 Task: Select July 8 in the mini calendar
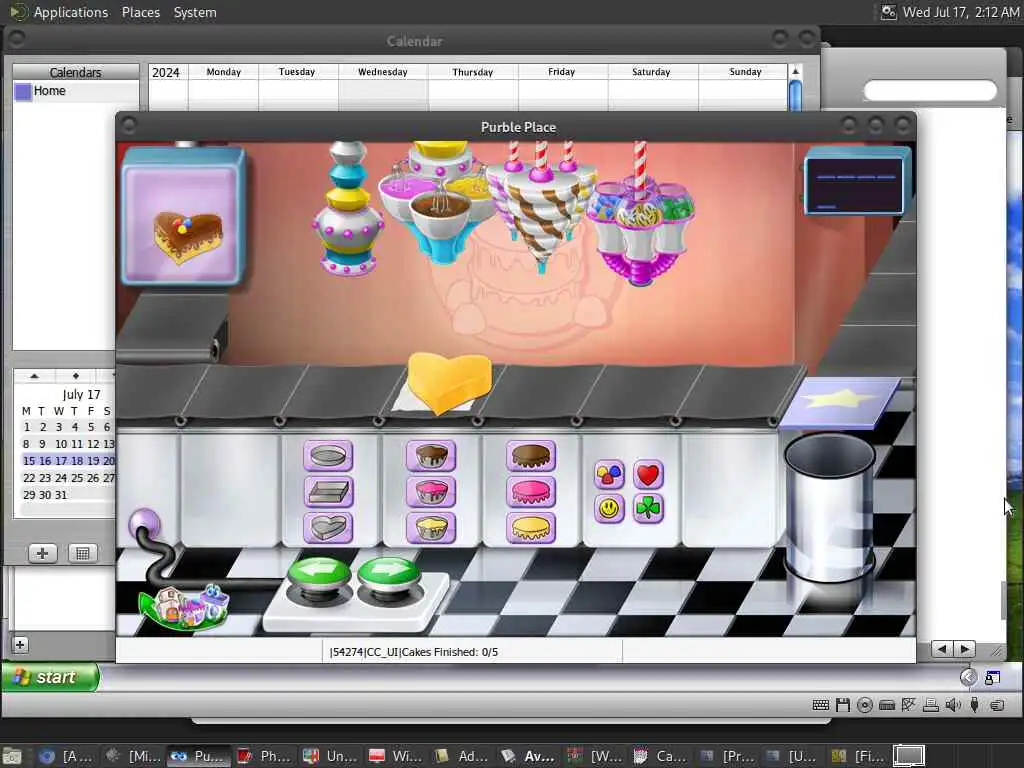(26, 444)
